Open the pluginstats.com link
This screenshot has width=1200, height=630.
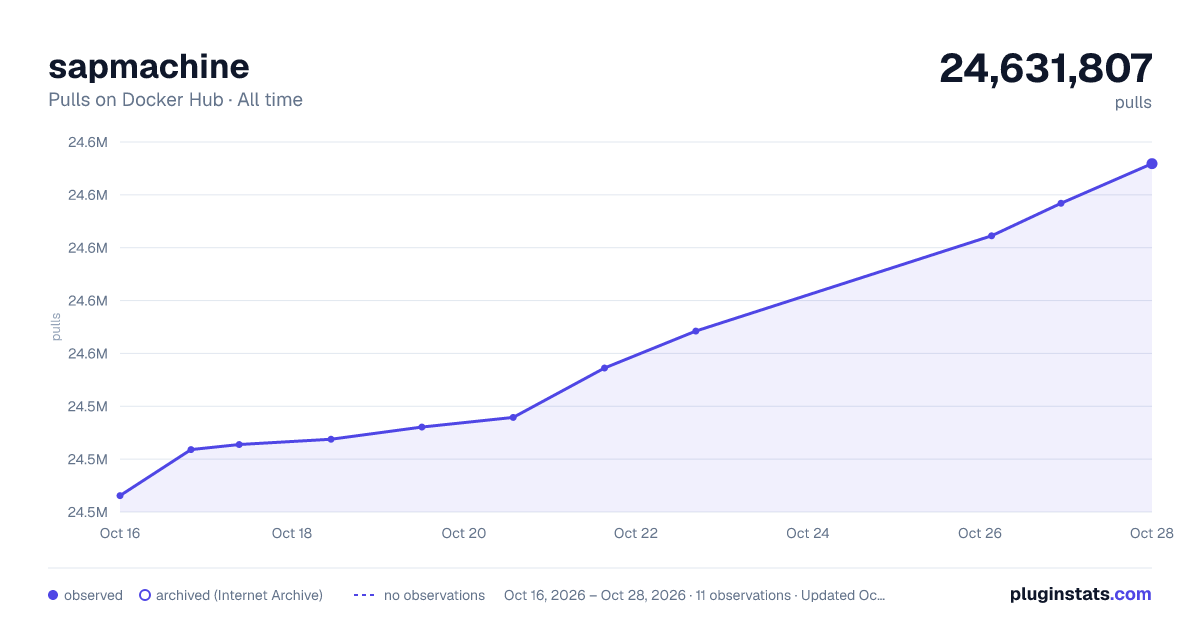1080,594
